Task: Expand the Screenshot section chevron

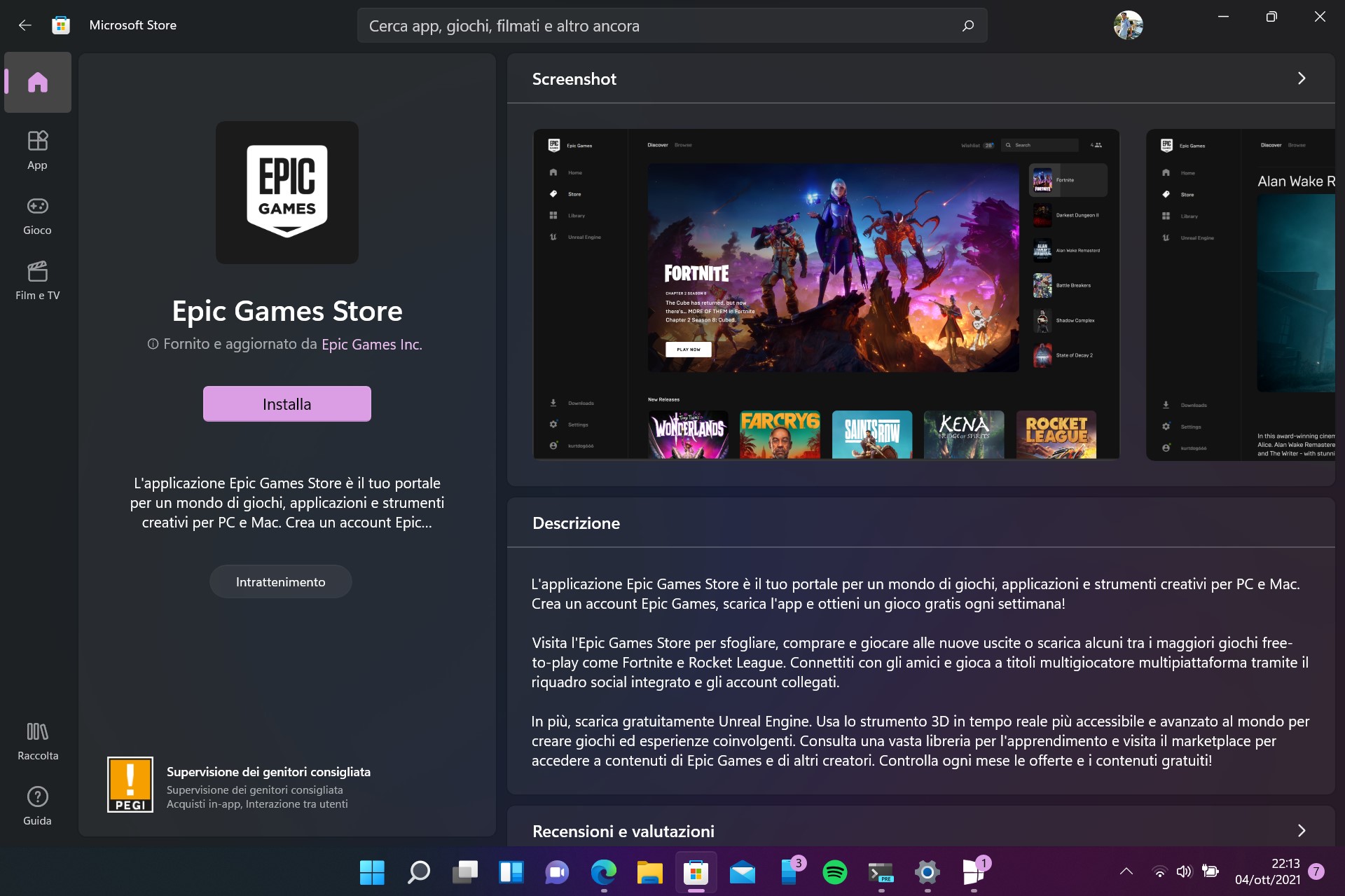Action: [x=1301, y=78]
